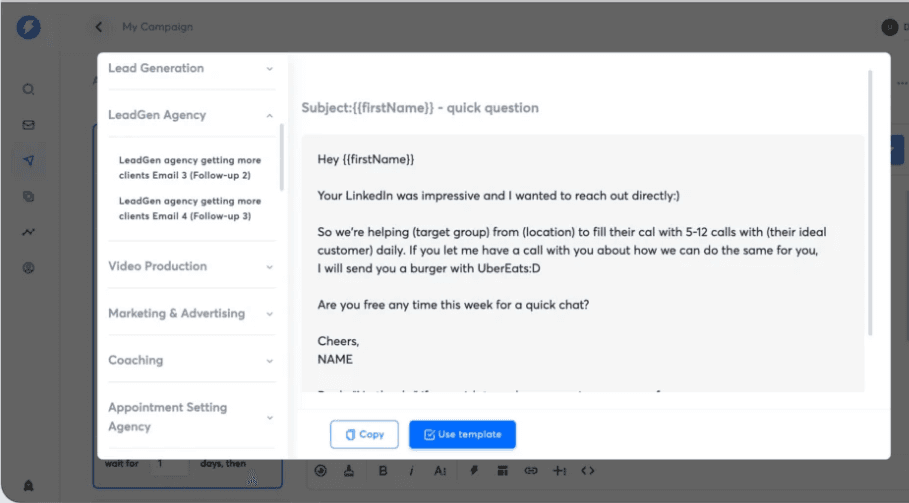This screenshot has height=503, width=909.
Task: Toggle bold formatting in editor toolbar
Action: click(383, 470)
